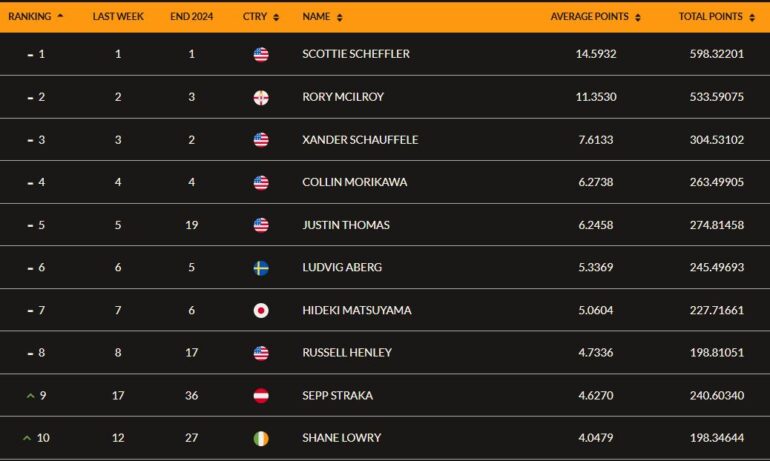Select Collin Morikawa's name

click(x=355, y=182)
